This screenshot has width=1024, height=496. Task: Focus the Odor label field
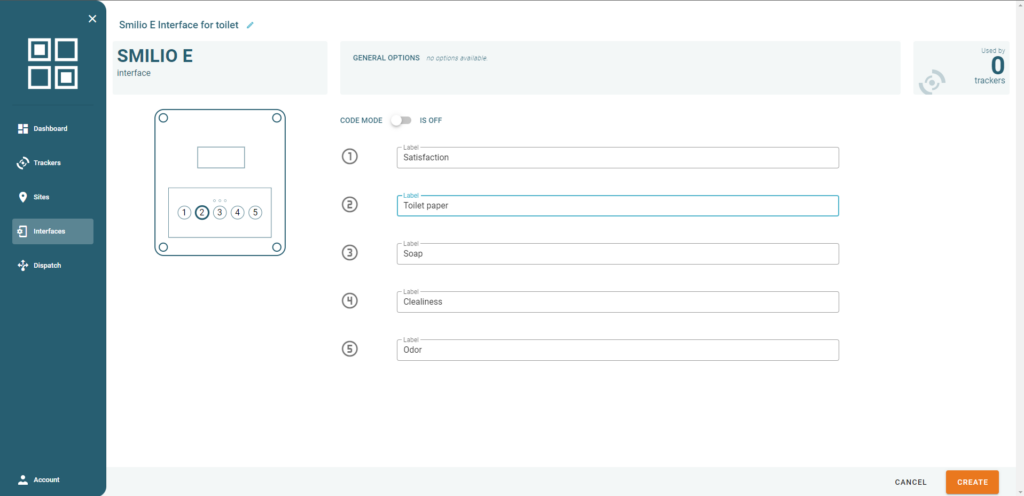tap(618, 350)
